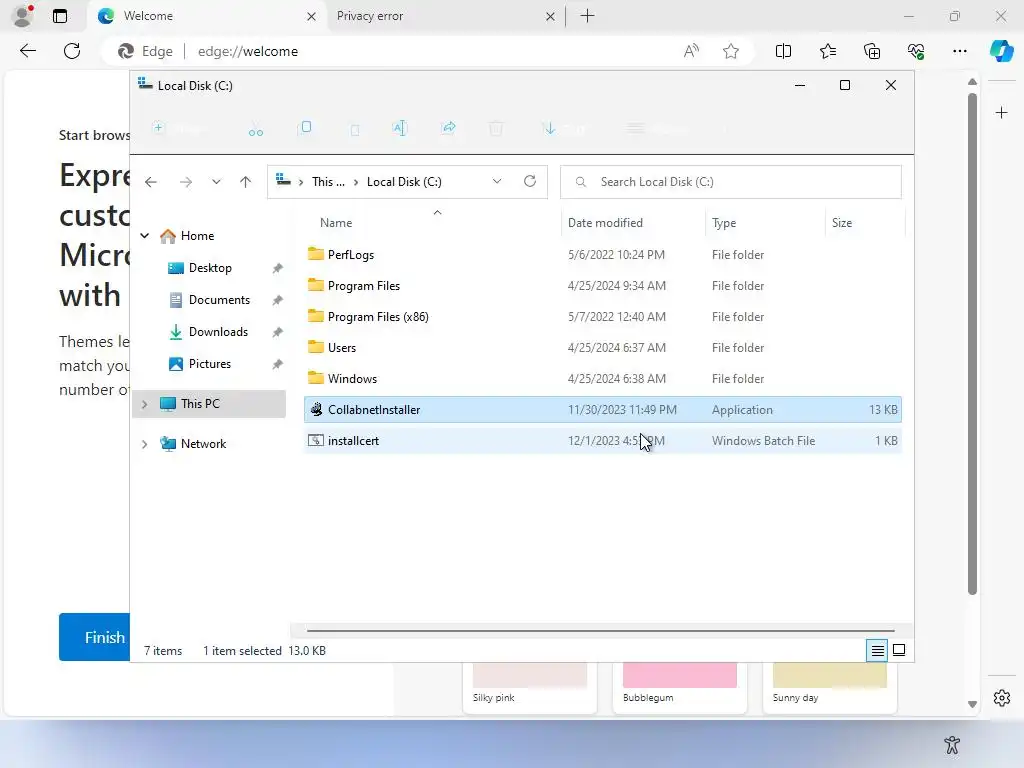Refresh the Local Disk (C:) folder view

pyautogui.click(x=530, y=181)
